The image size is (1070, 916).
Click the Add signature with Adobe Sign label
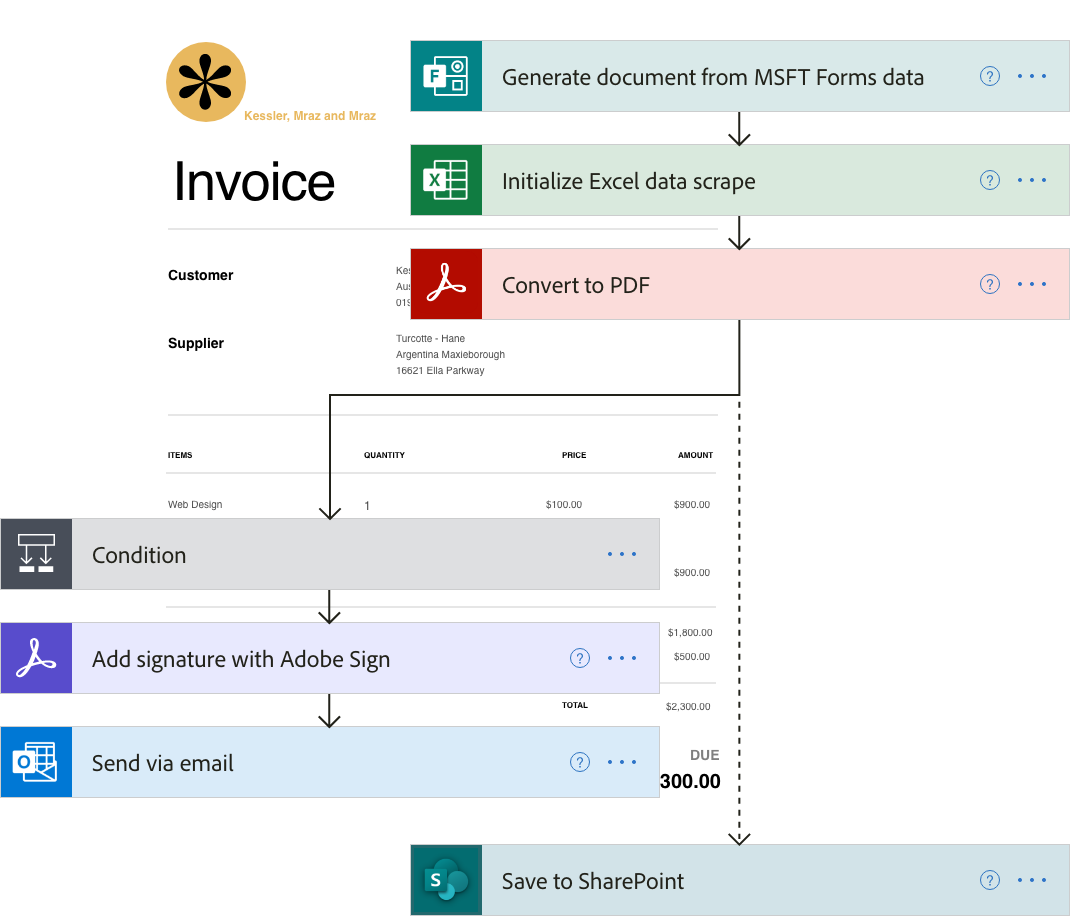[x=241, y=659]
